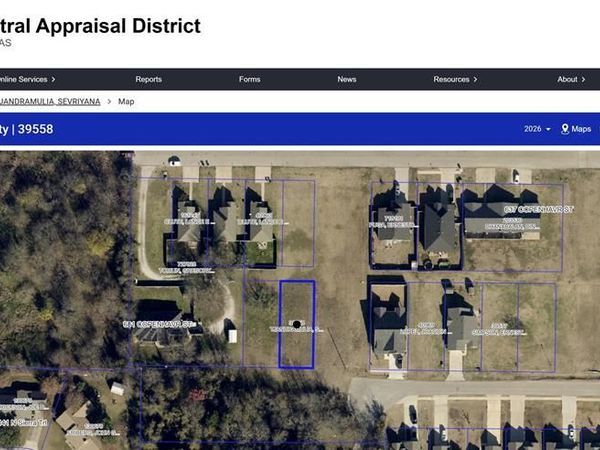Click the Resources chevron arrow
Viewport: 600px width, 450px height.
pyautogui.click(x=475, y=79)
